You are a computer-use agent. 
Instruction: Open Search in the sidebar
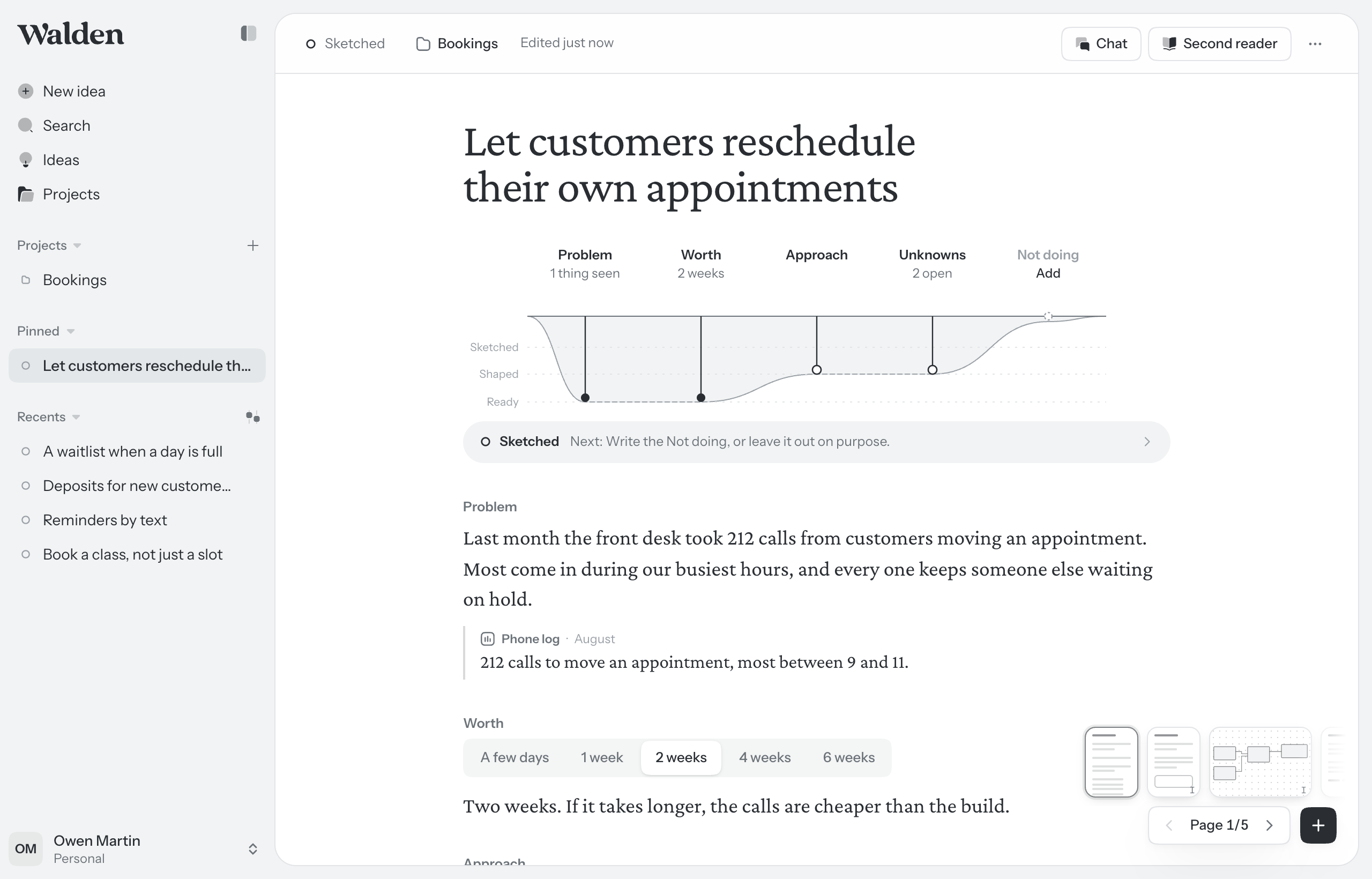click(137, 125)
